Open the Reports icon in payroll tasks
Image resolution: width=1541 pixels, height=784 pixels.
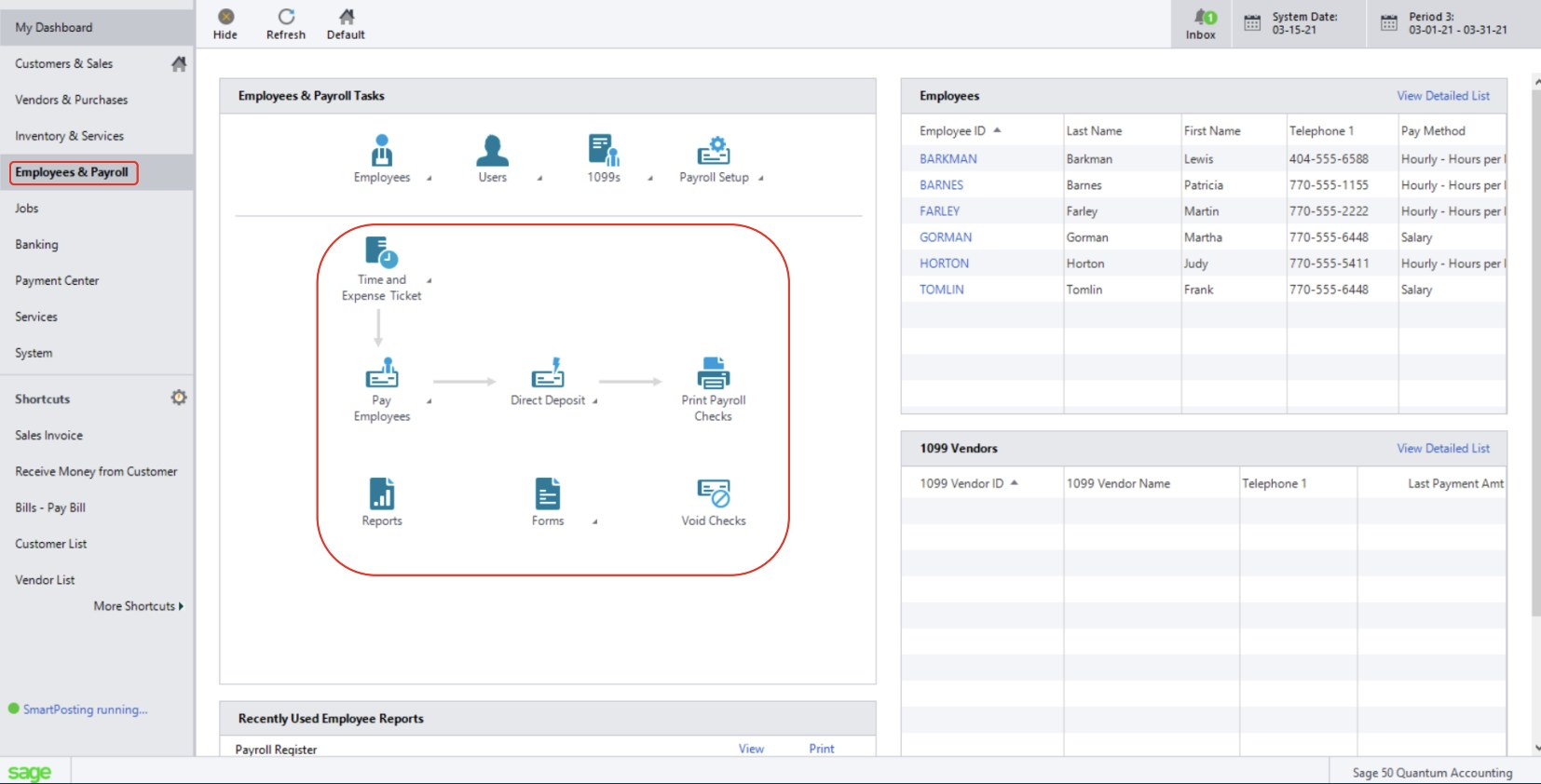(382, 493)
